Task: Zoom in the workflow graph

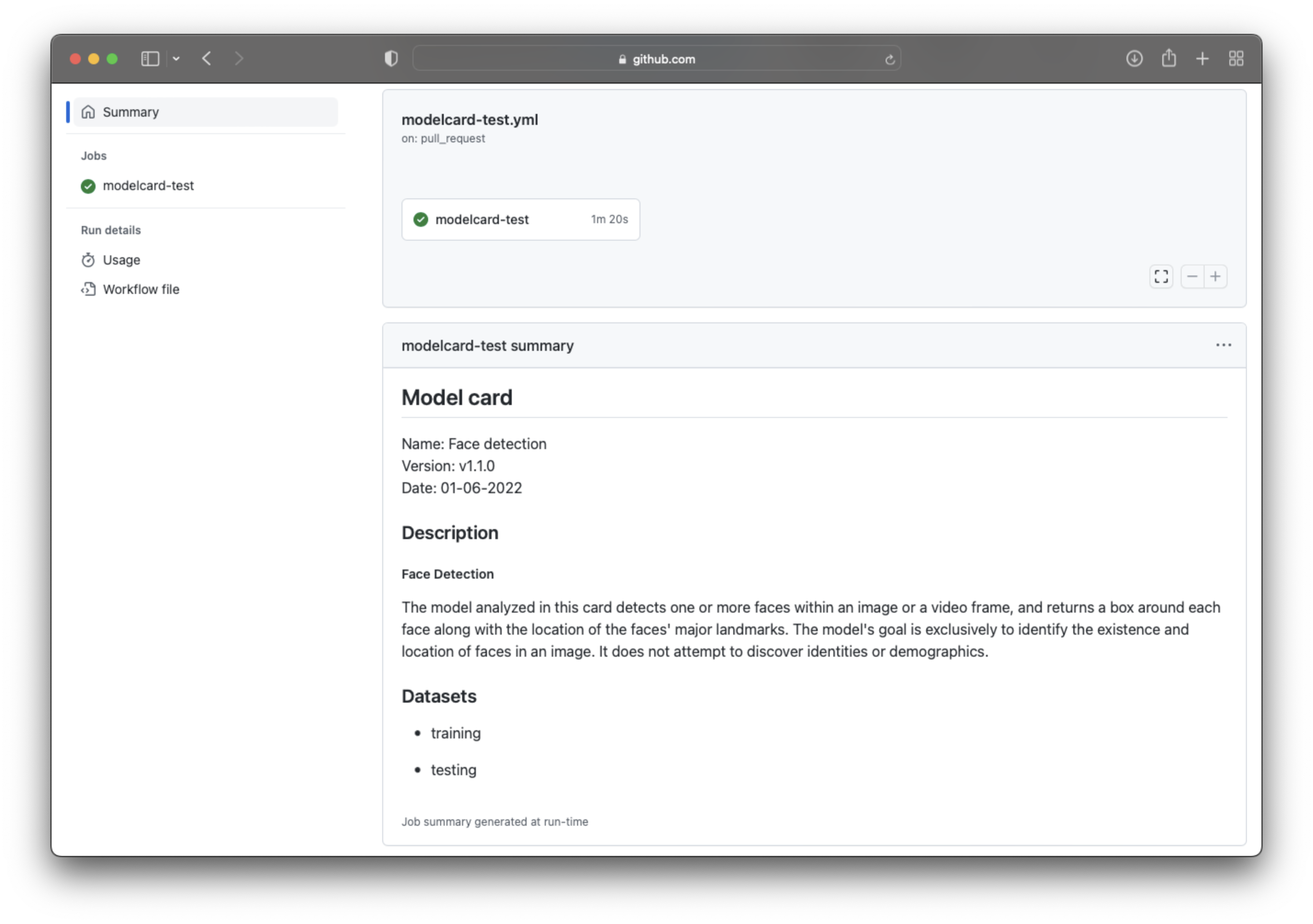Action: point(1216,277)
